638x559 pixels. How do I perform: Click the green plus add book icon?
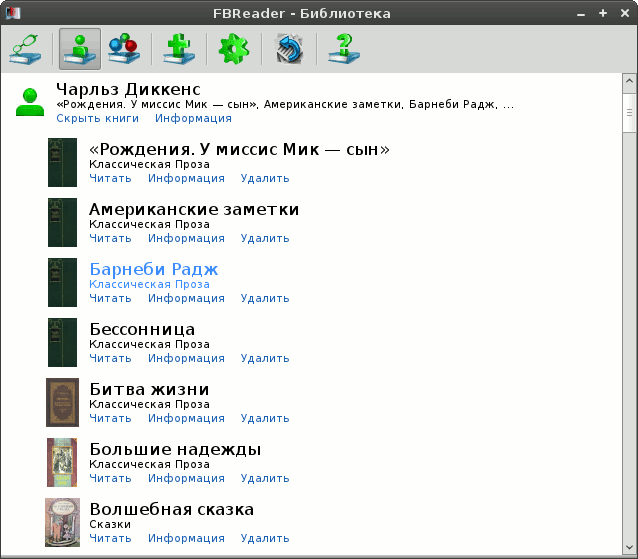tap(179, 49)
